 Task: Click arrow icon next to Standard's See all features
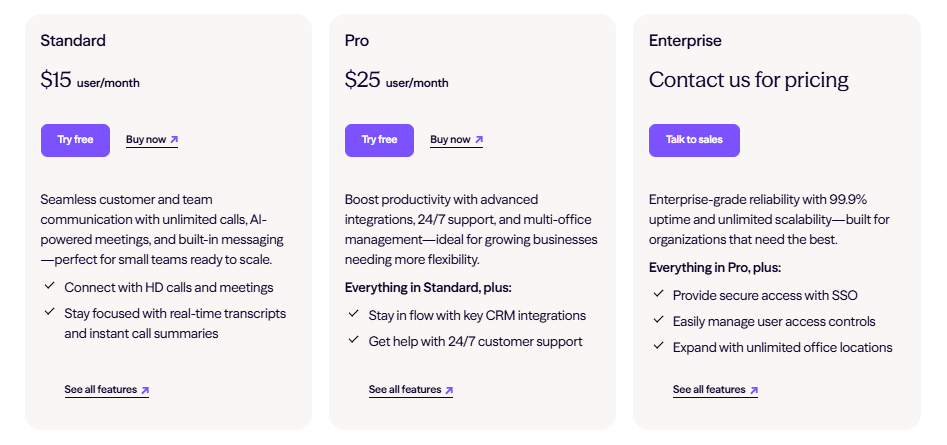click(x=145, y=390)
